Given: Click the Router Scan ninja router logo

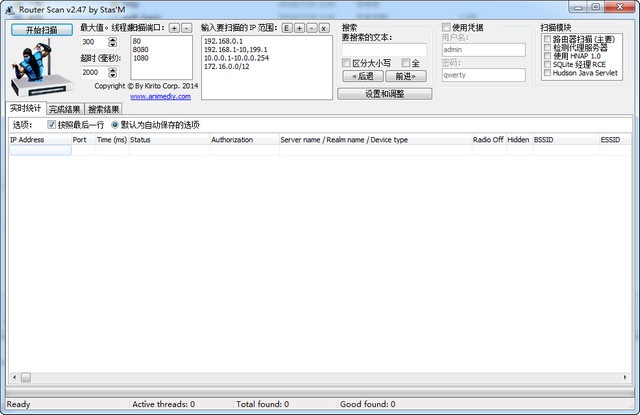Looking at the screenshot, I should point(41,68).
